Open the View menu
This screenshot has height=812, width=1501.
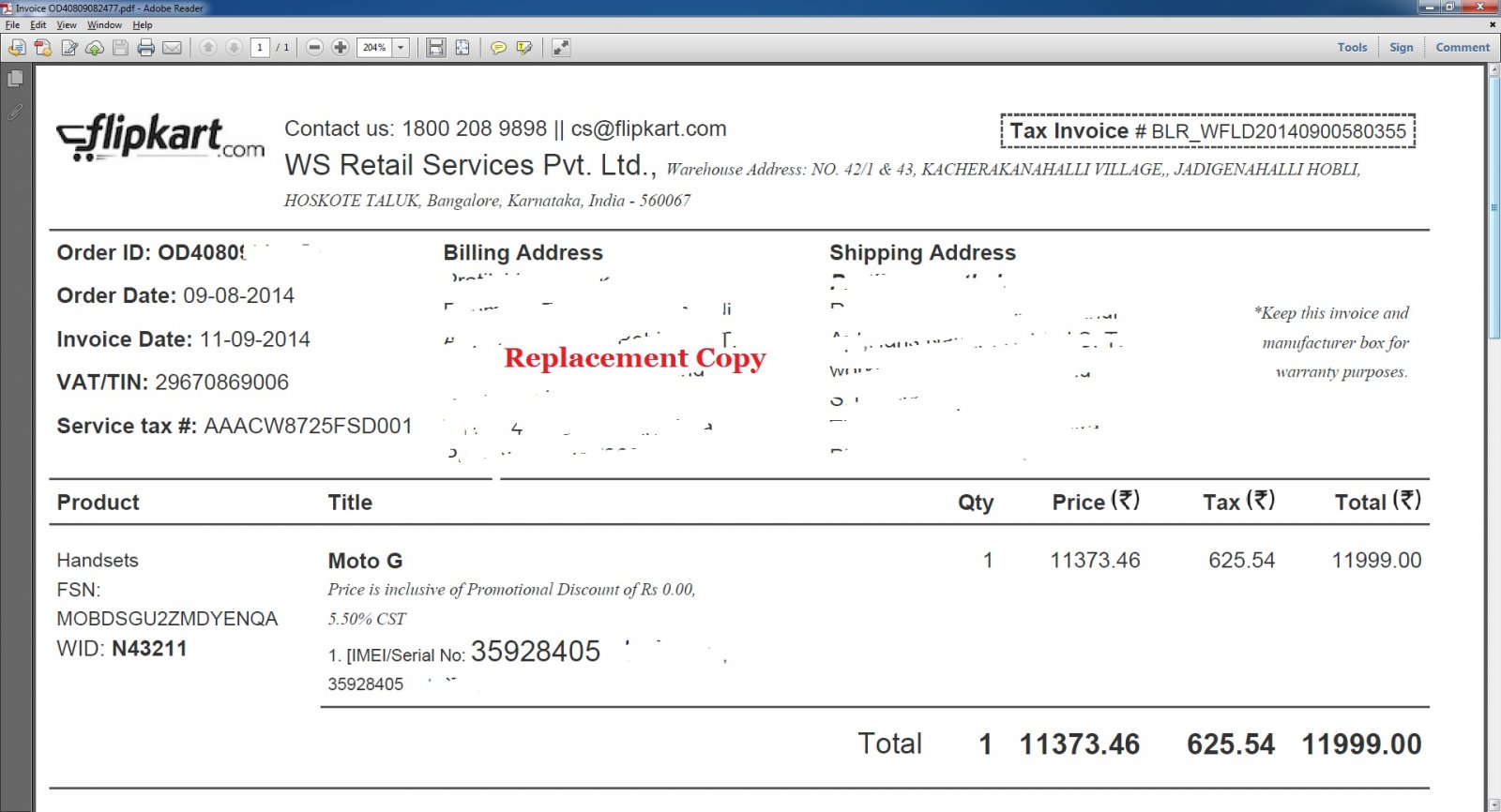67,25
